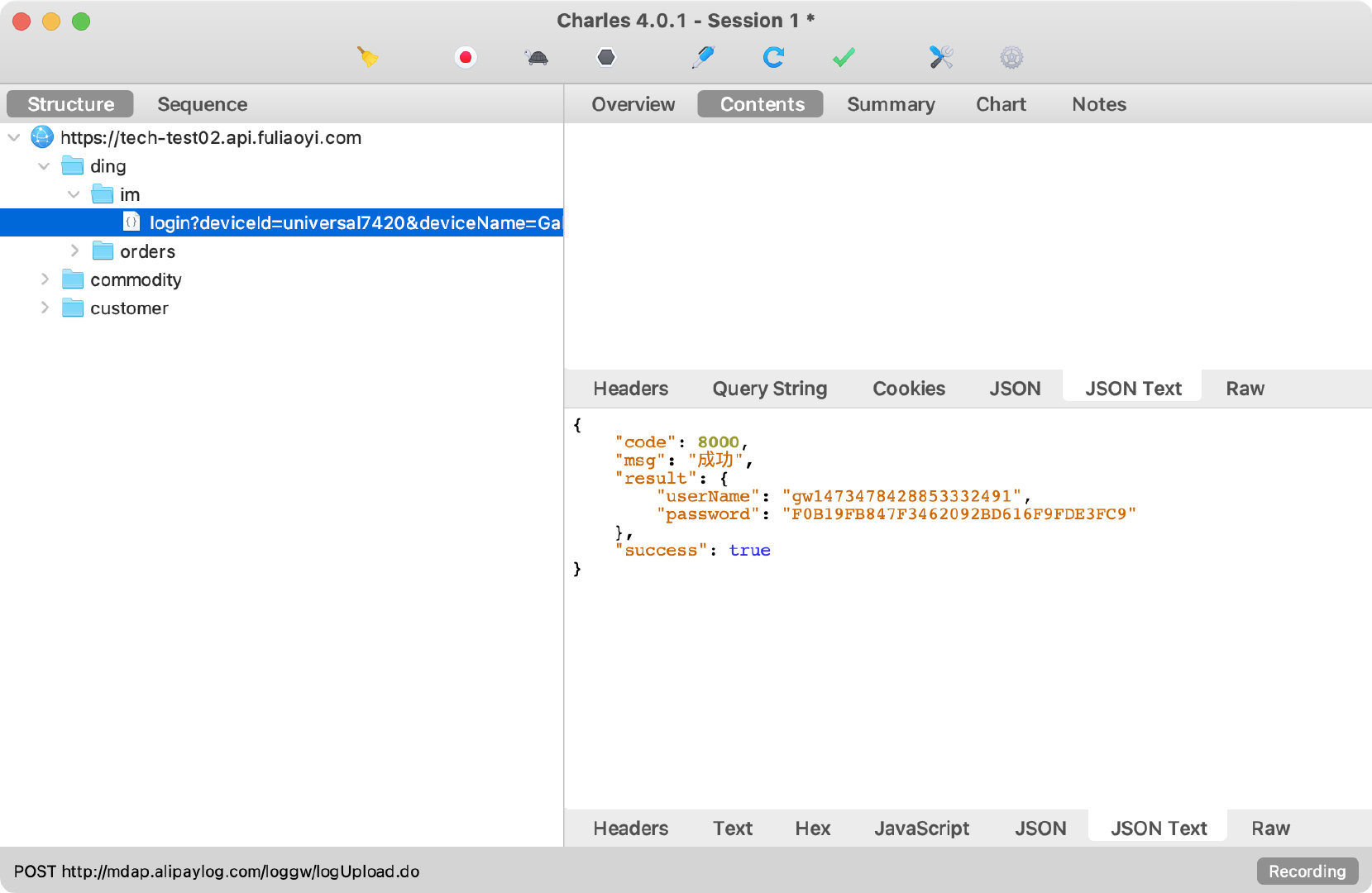Toggle throttling with the turtle icon
Screen dimensions: 1372x893
(537, 57)
